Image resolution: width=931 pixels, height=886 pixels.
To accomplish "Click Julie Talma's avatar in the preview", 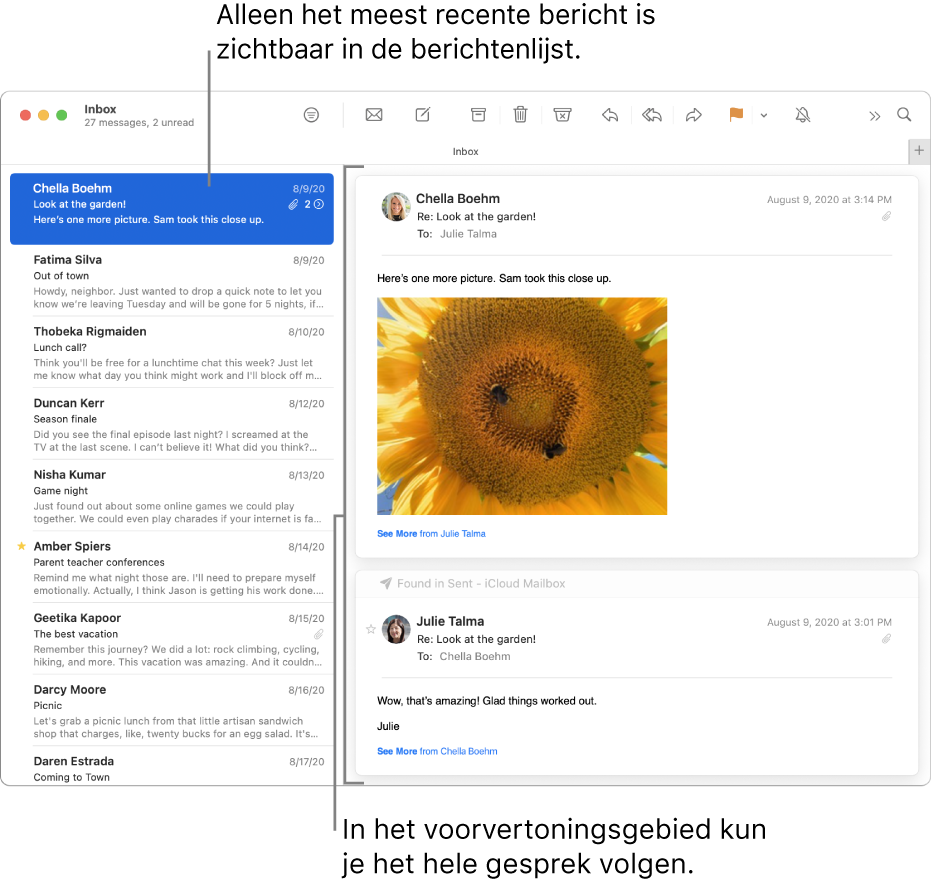I will click(395, 629).
